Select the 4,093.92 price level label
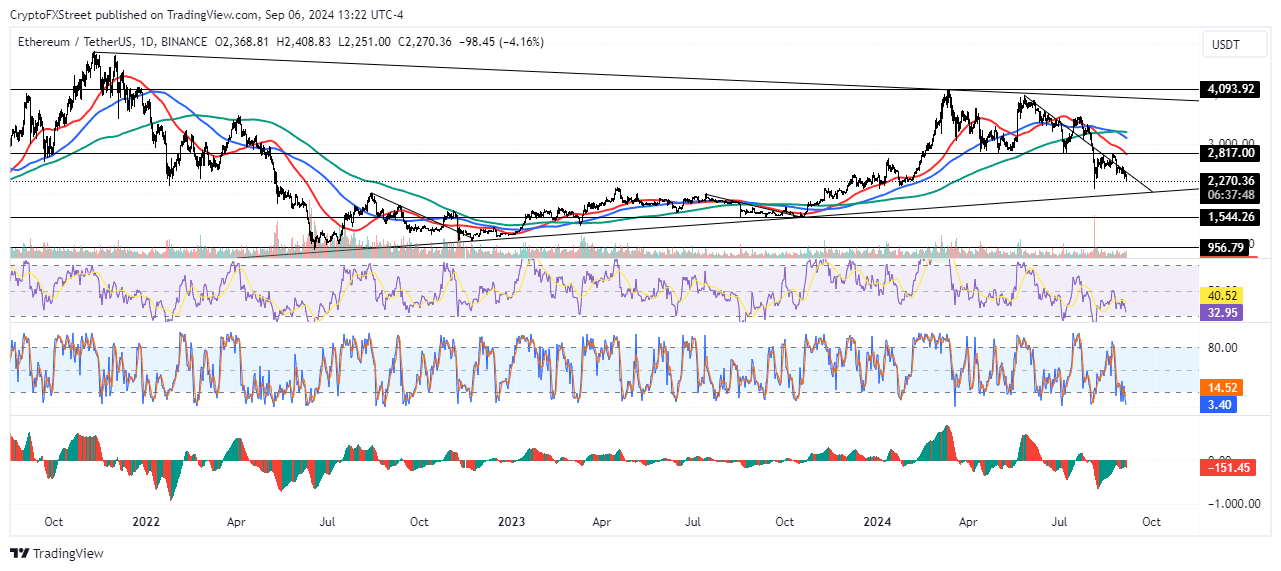The height and width of the screenshot is (571, 1281). click(1231, 89)
